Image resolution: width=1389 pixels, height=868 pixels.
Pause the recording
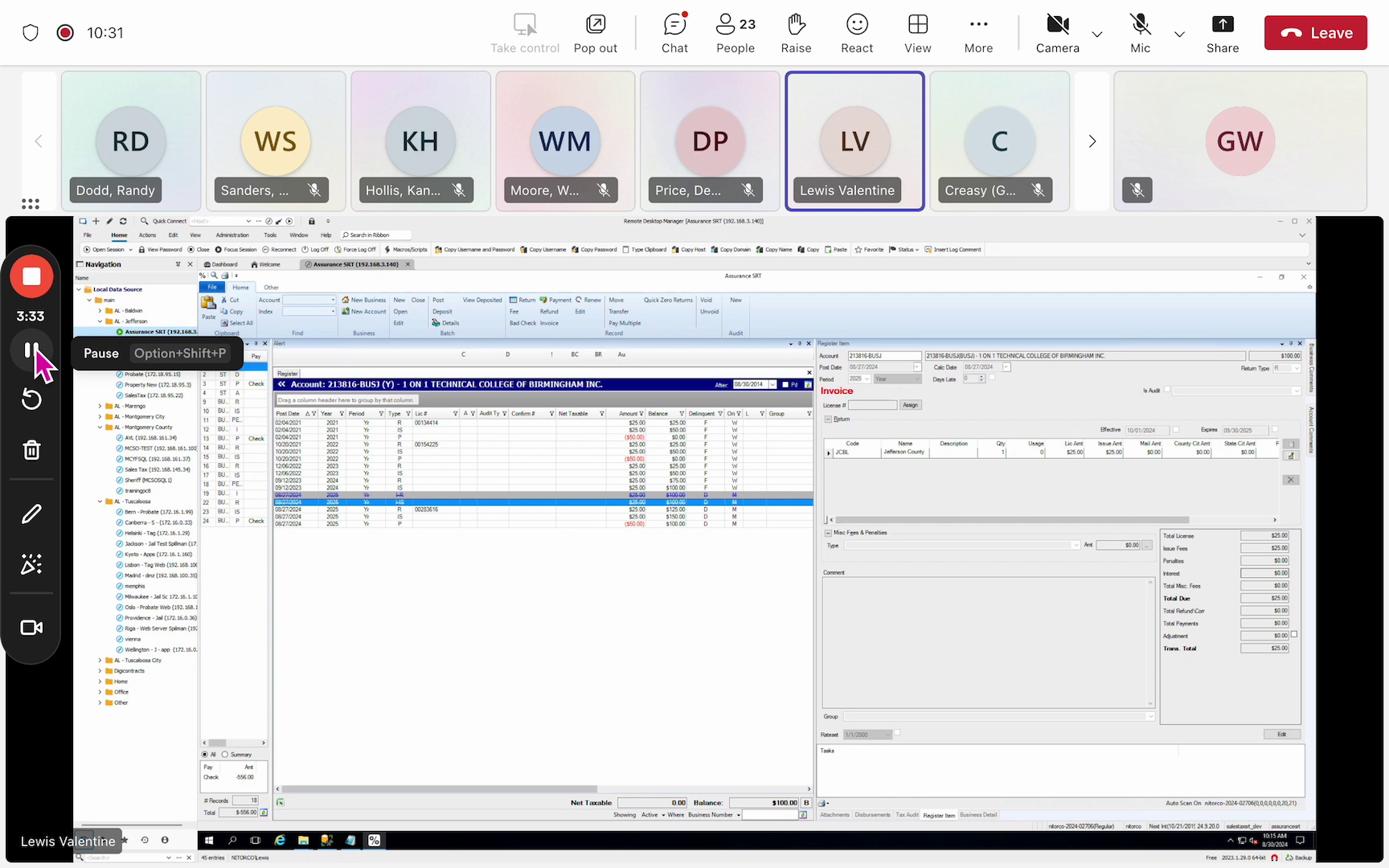31,350
